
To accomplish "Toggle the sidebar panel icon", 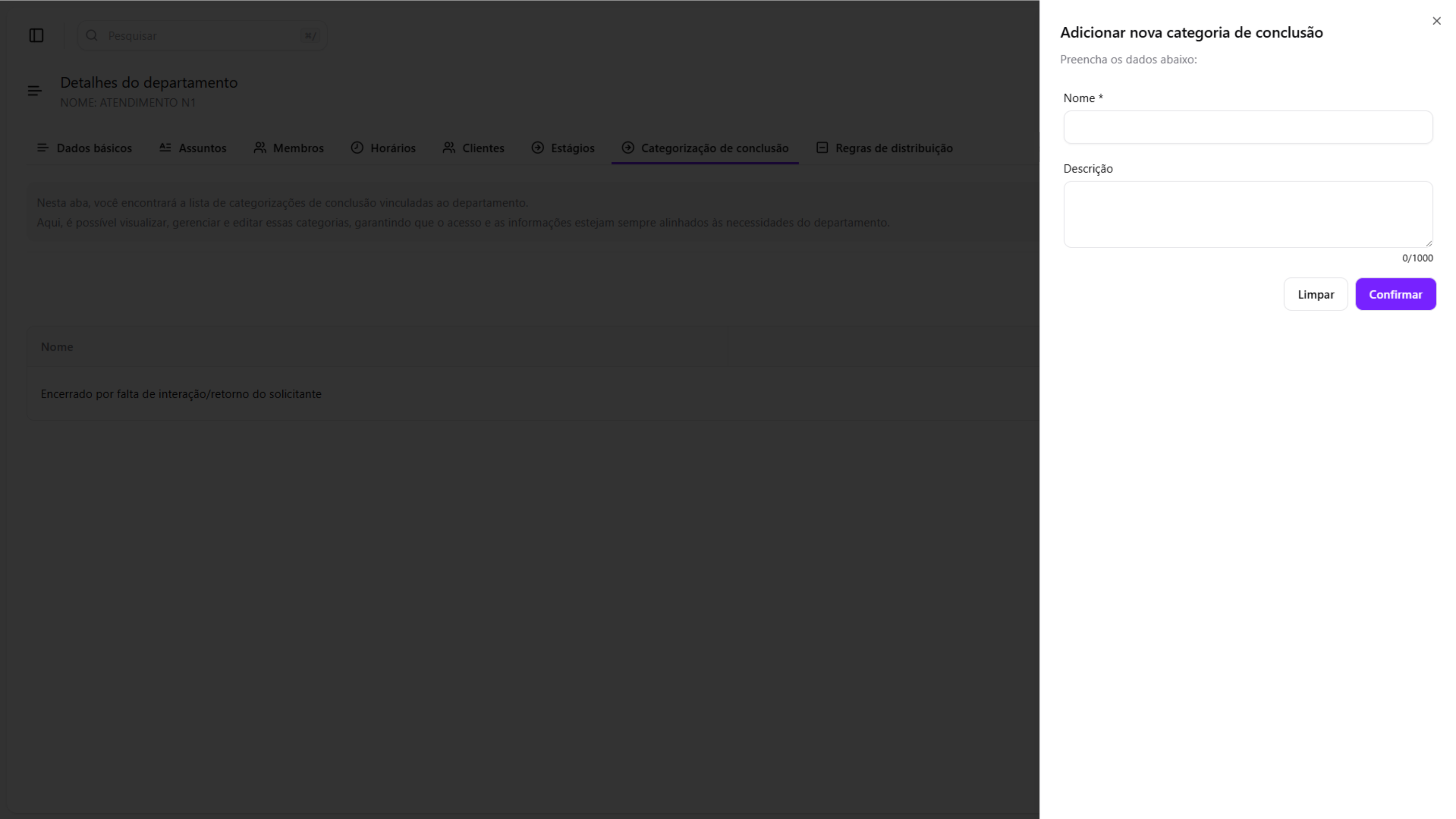I will click(36, 36).
